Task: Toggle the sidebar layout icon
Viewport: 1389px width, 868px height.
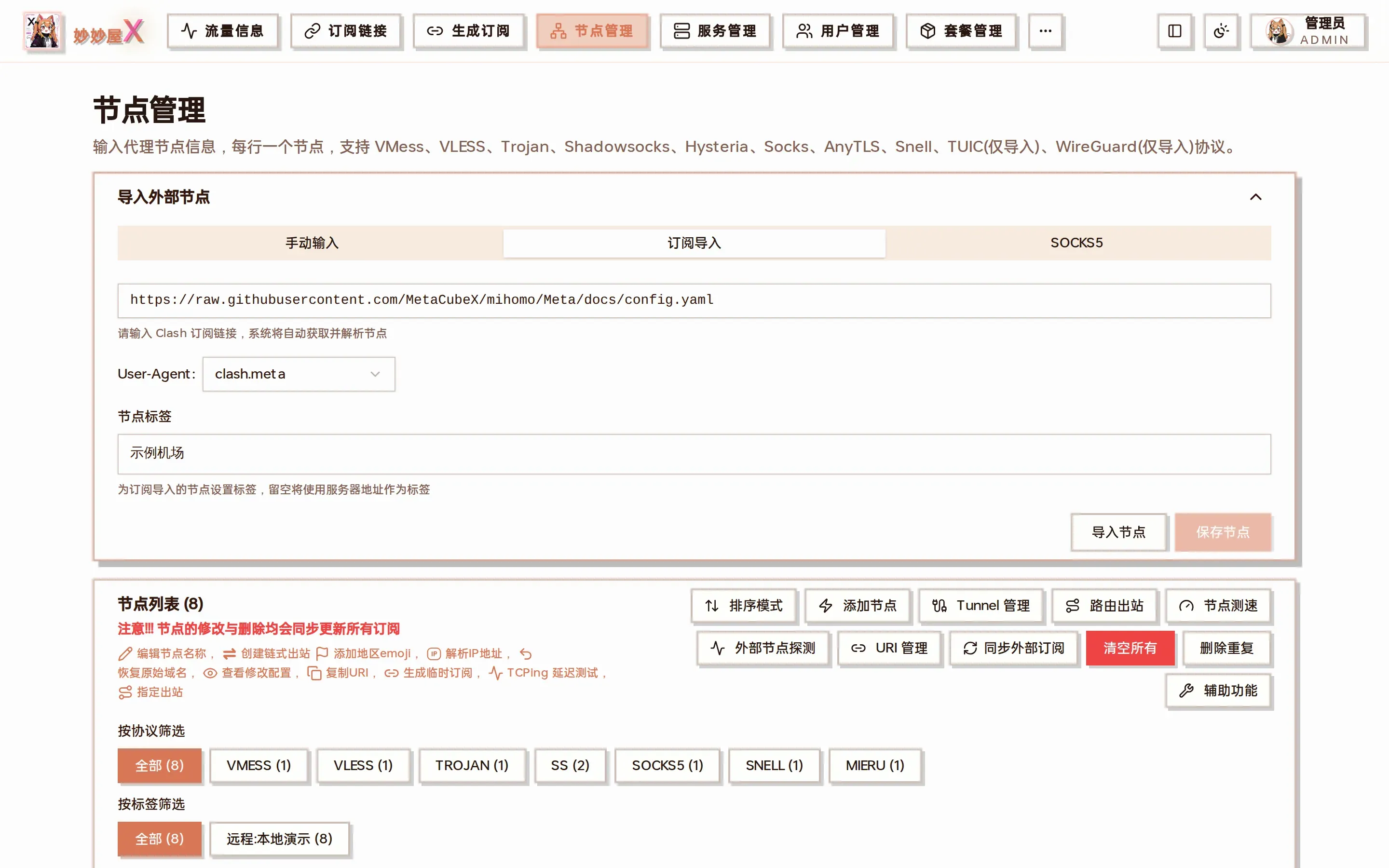Action: [x=1174, y=31]
